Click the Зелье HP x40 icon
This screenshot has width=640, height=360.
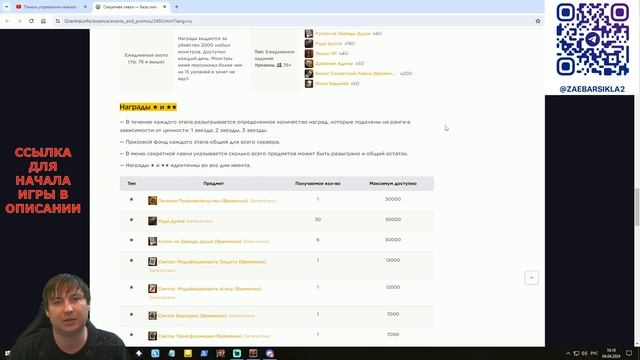pos(309,53)
